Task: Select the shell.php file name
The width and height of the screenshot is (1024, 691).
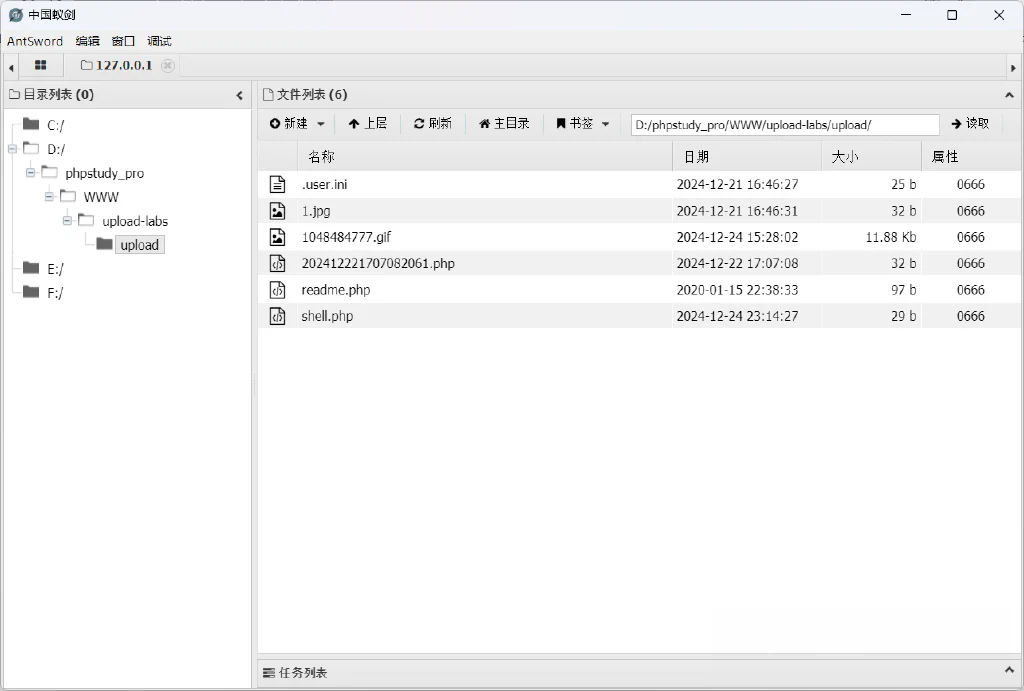Action: 327,316
